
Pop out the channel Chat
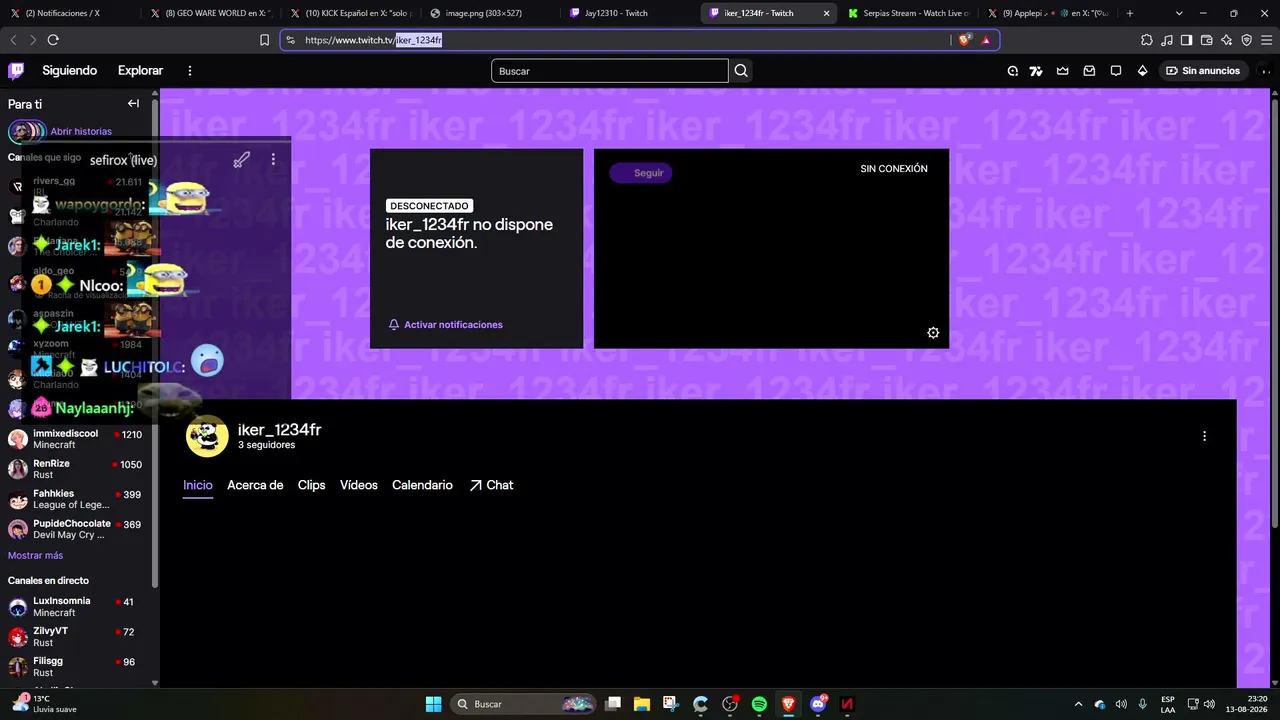(x=491, y=485)
